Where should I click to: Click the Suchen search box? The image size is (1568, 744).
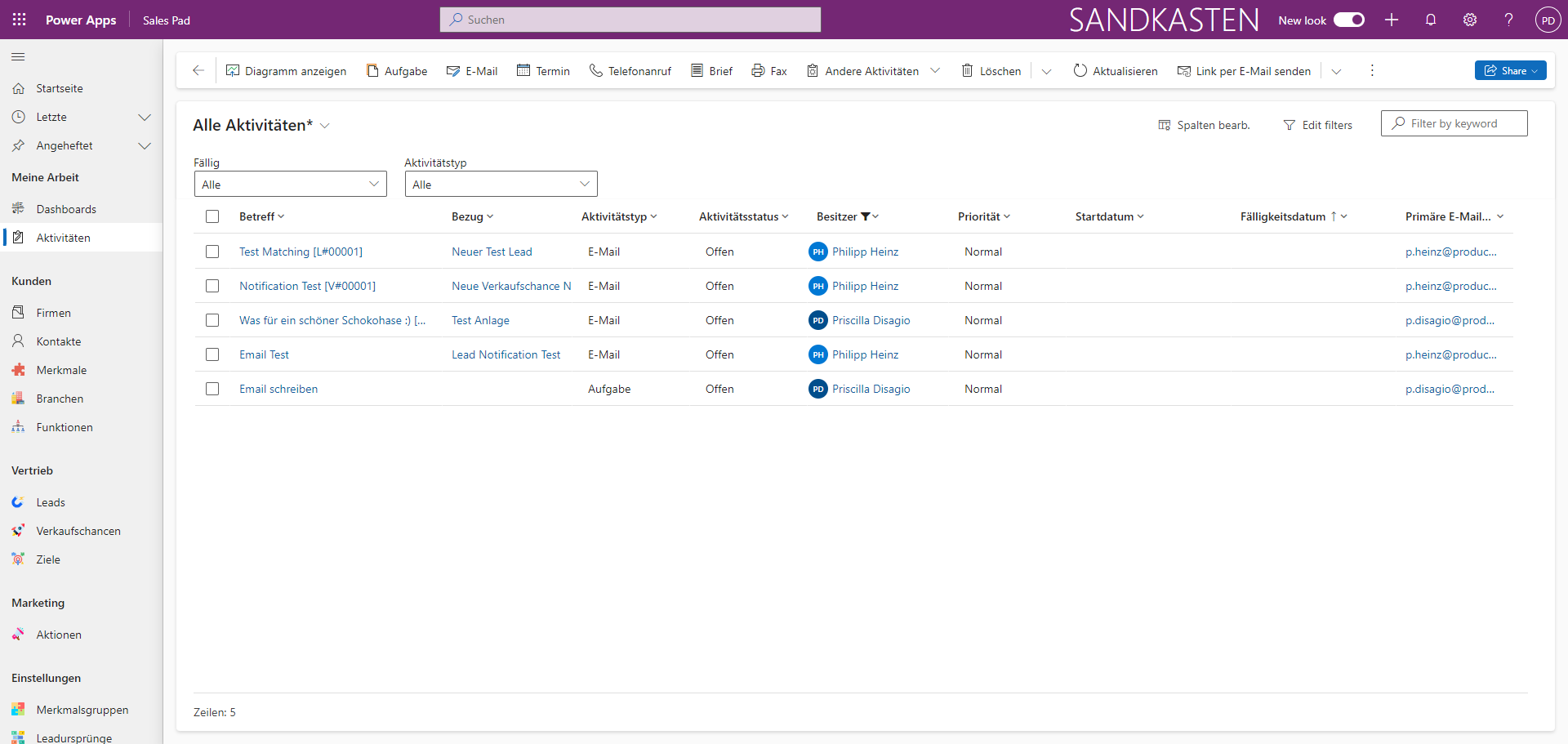pyautogui.click(x=630, y=20)
